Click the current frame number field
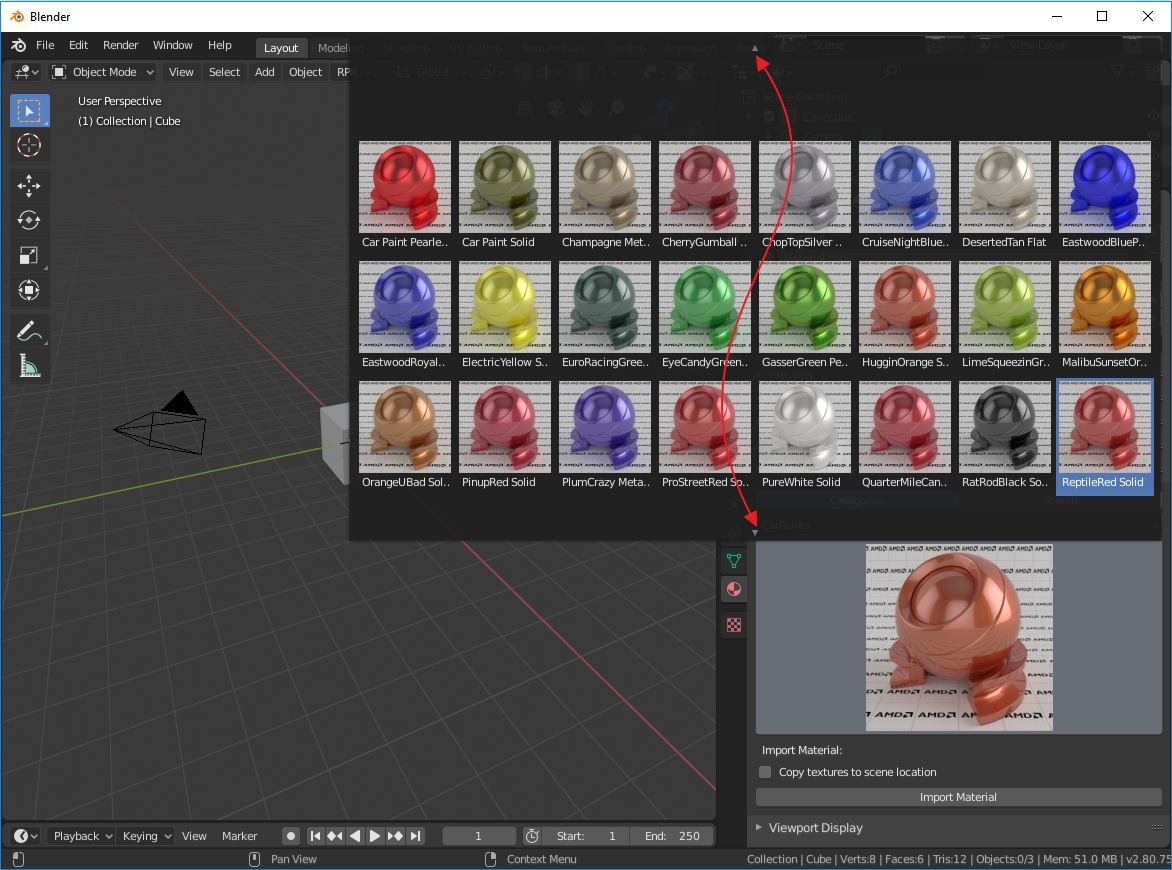 pyautogui.click(x=478, y=836)
